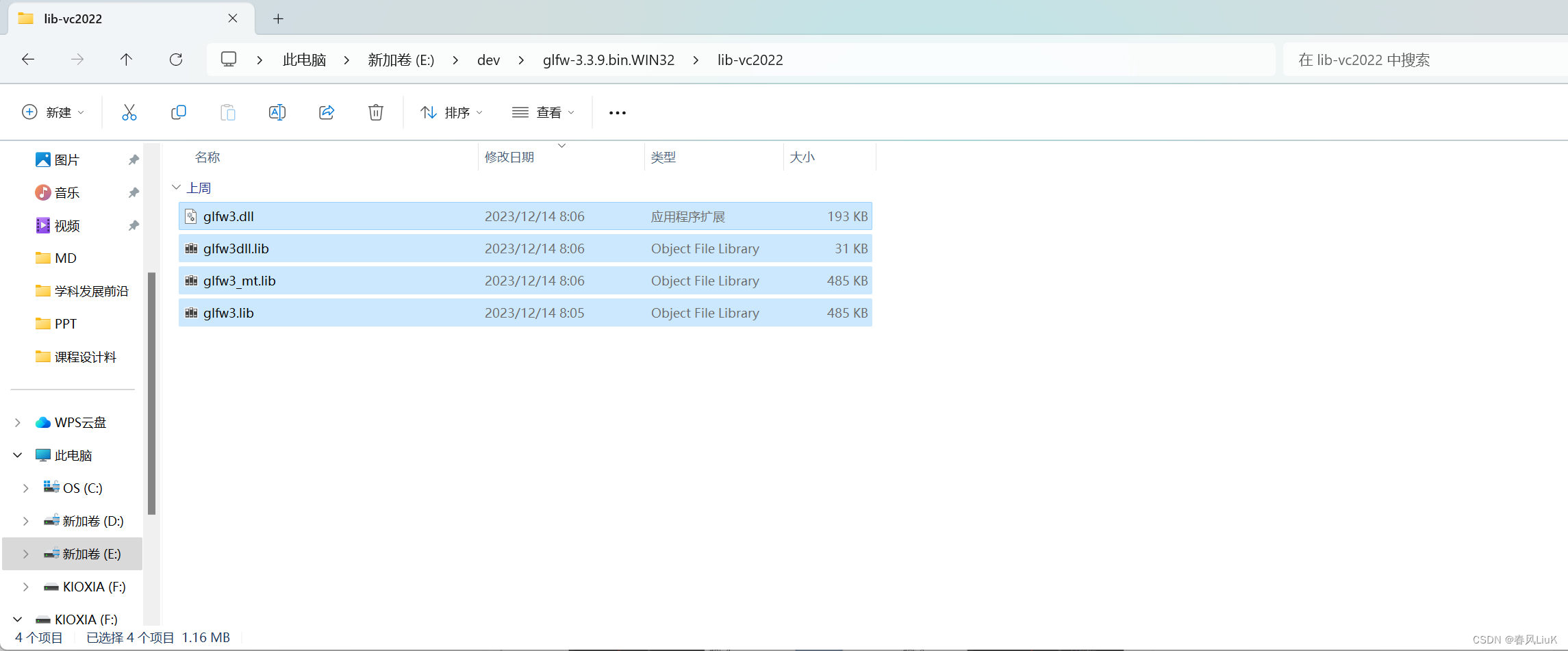Click the PC monitor icon in address bar

229,60
